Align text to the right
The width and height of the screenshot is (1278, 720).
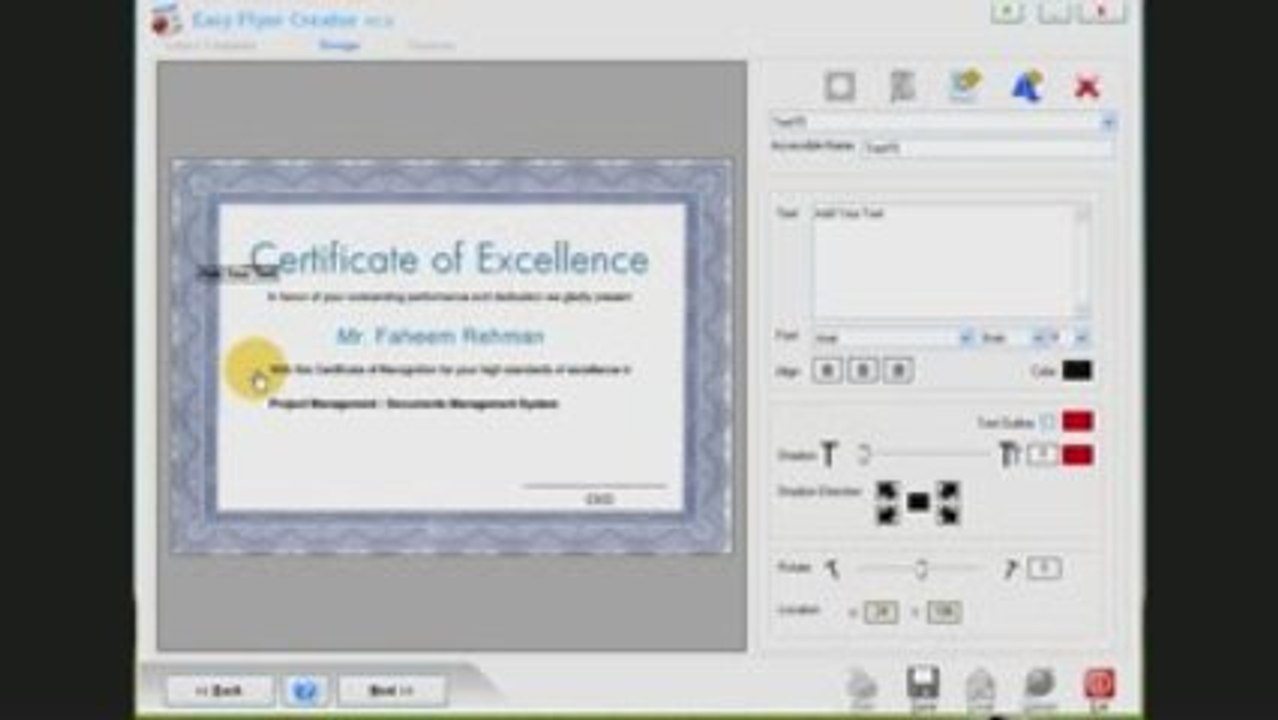[x=898, y=371]
